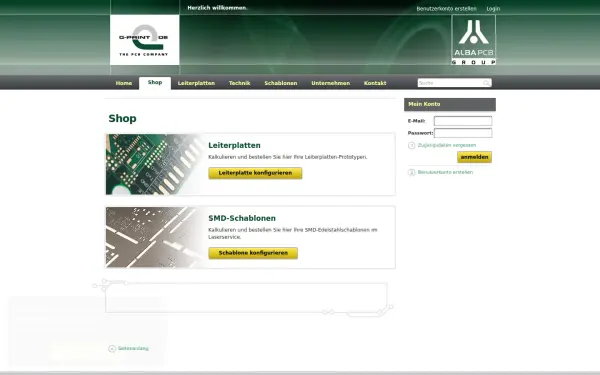The width and height of the screenshot is (600, 375).
Task: Click Leiterplatte konfigurieren button
Action: [x=255, y=173]
